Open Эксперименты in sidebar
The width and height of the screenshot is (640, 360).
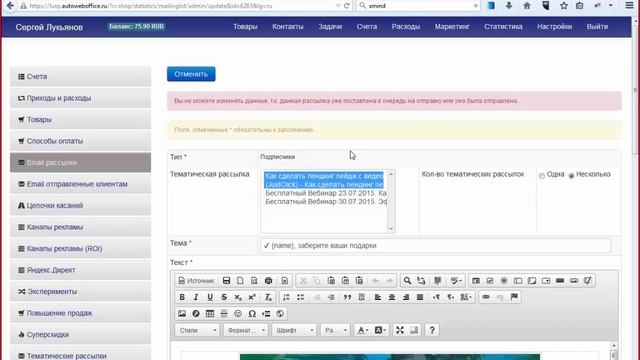[x=80, y=291]
